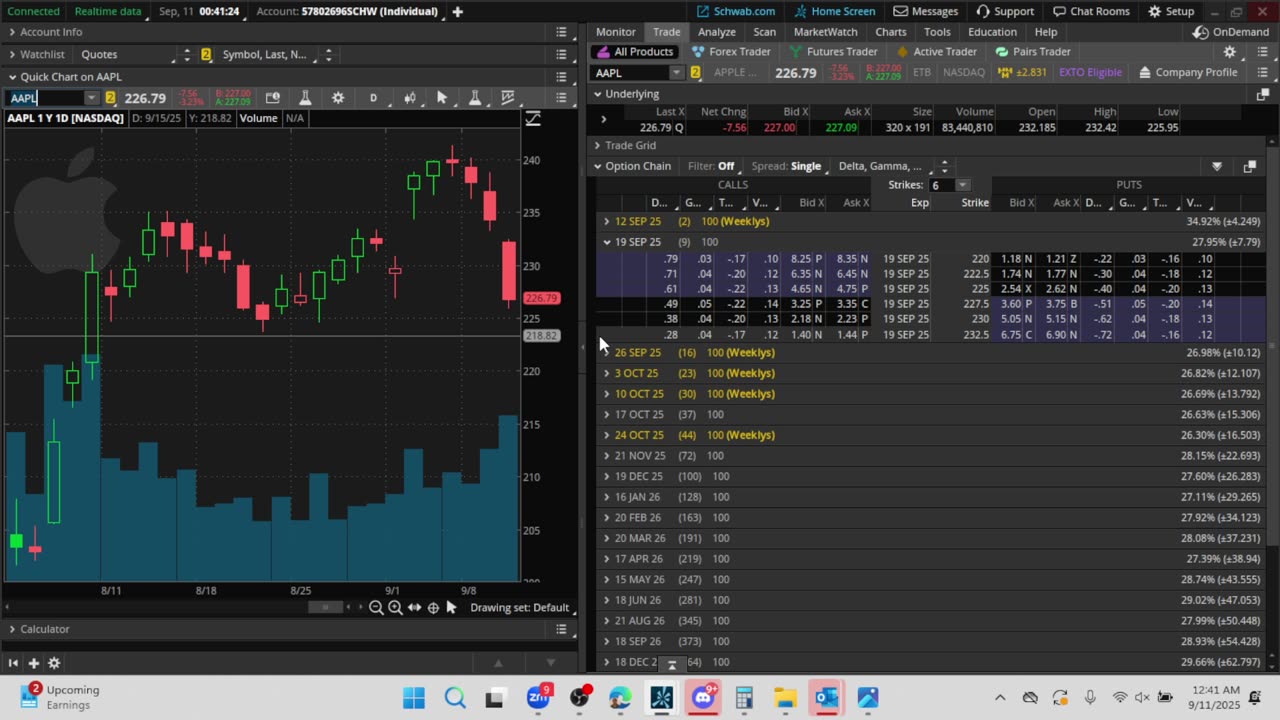1280x720 pixels.
Task: Click the Windows Start button
Action: point(414,697)
